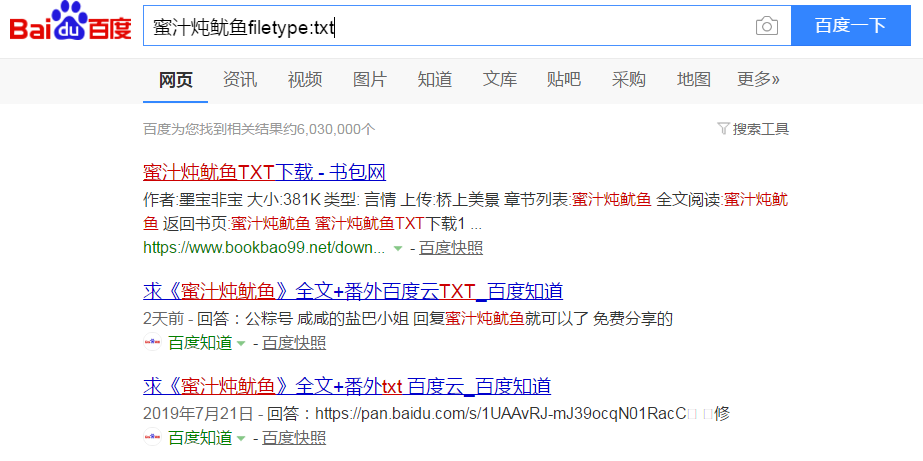923x461 pixels.
Task: Expand dropdown arrow next to bookbao99 URL
Action: coord(398,248)
